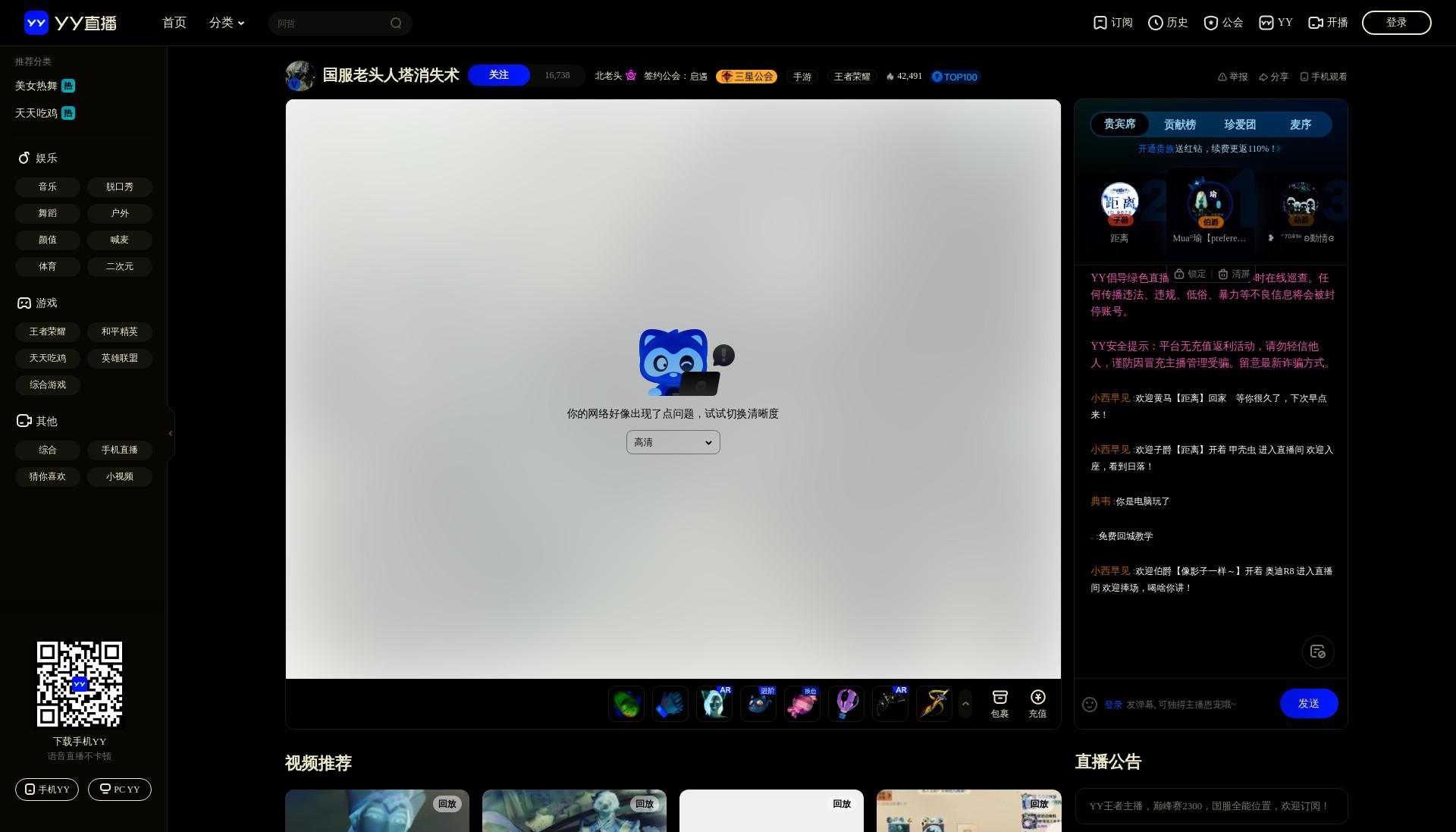
Task: Send the purple hot air balloon gift
Action: click(846, 704)
